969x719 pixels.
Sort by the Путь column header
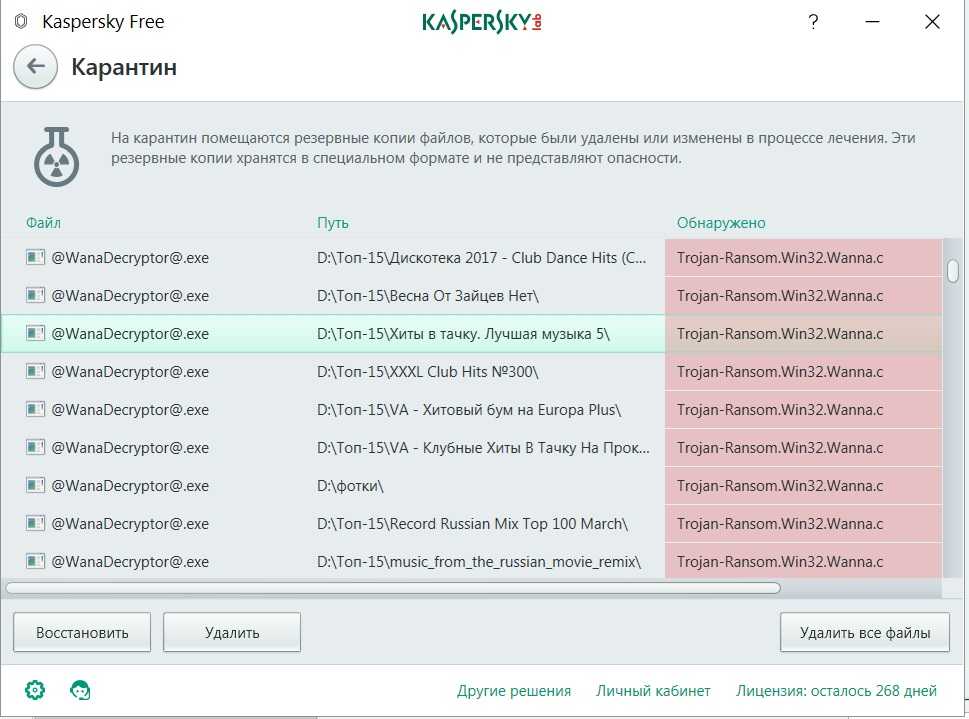(x=332, y=223)
